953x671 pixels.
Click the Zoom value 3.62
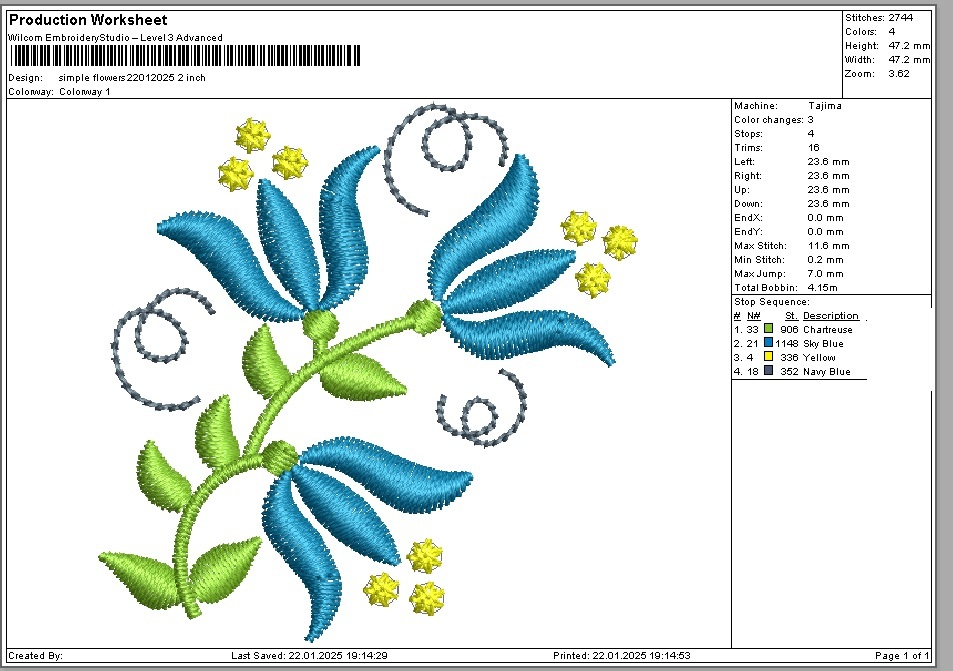tap(899, 74)
